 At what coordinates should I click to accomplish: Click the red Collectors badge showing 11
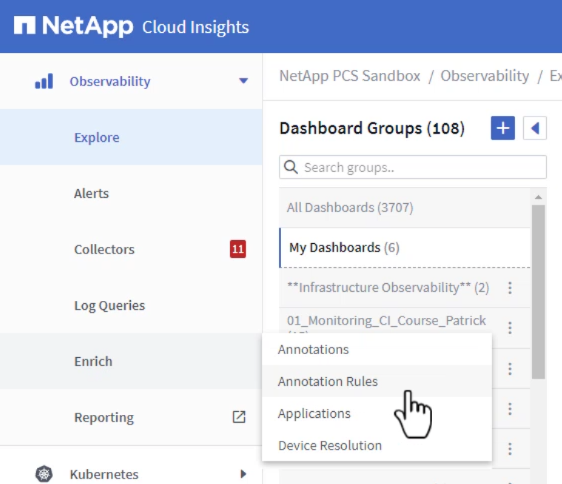point(238,249)
